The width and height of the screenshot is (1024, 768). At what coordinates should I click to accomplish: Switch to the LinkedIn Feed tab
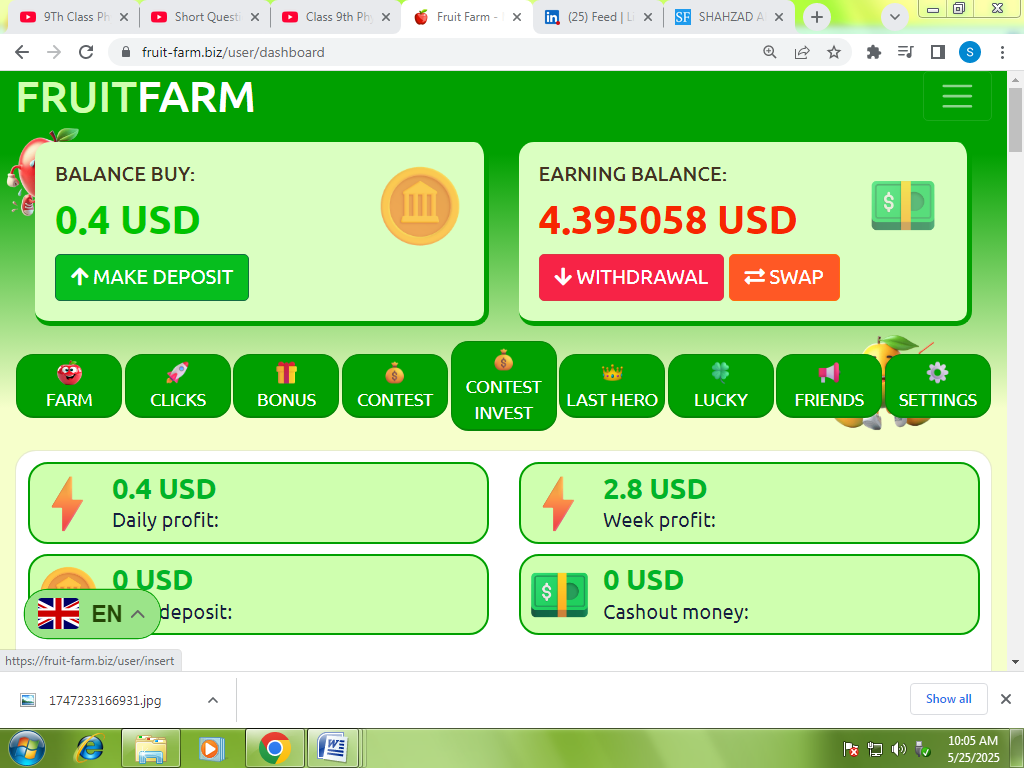[x=597, y=17]
